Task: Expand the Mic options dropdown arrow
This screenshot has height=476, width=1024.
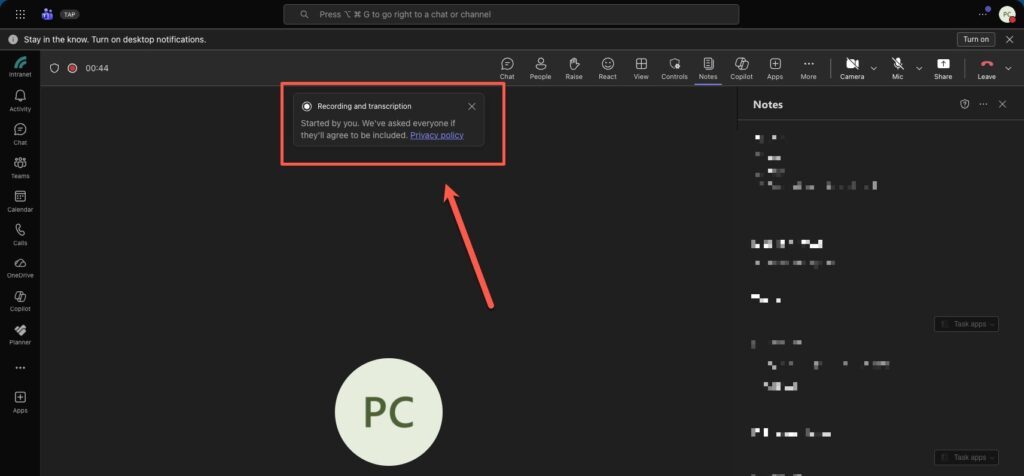Action: coord(919,68)
